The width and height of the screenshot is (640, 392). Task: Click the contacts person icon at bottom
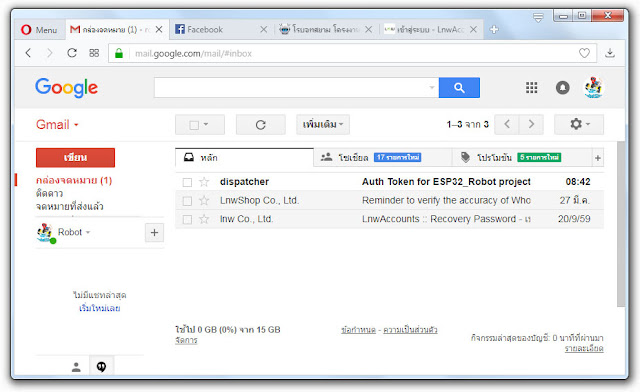76,367
